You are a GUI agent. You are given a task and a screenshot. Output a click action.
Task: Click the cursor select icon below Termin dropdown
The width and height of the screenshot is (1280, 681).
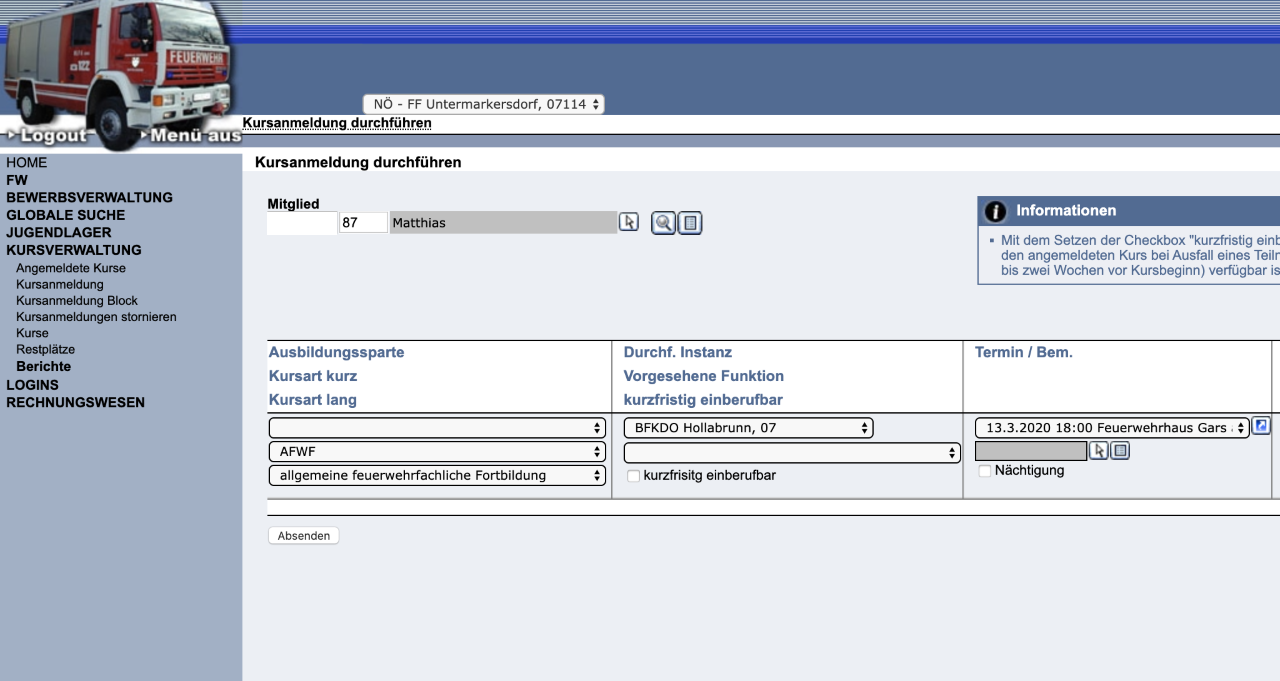pos(1098,451)
